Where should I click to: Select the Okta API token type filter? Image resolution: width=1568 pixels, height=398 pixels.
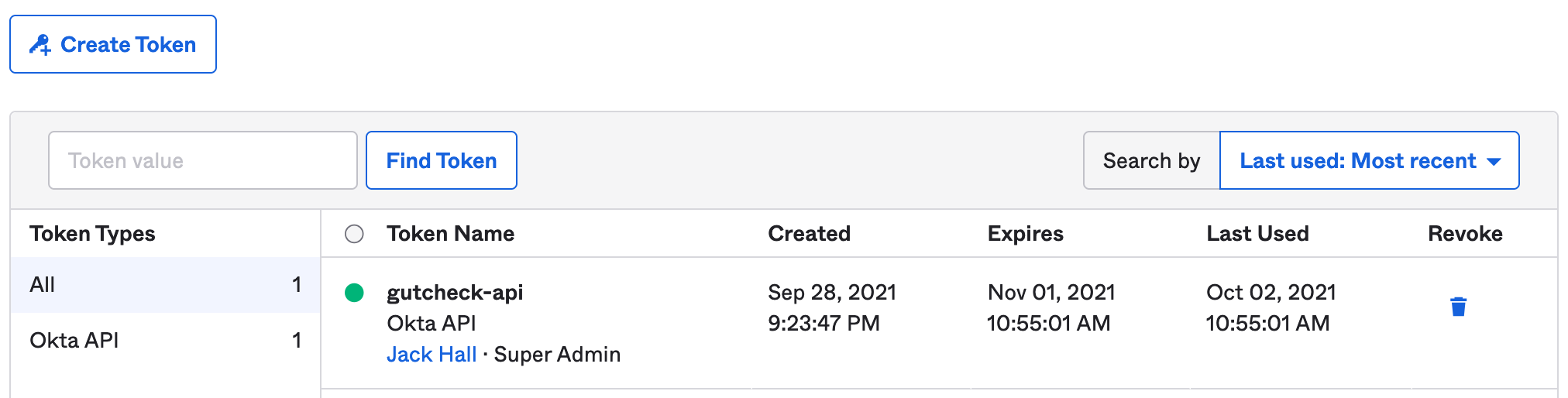click(165, 341)
